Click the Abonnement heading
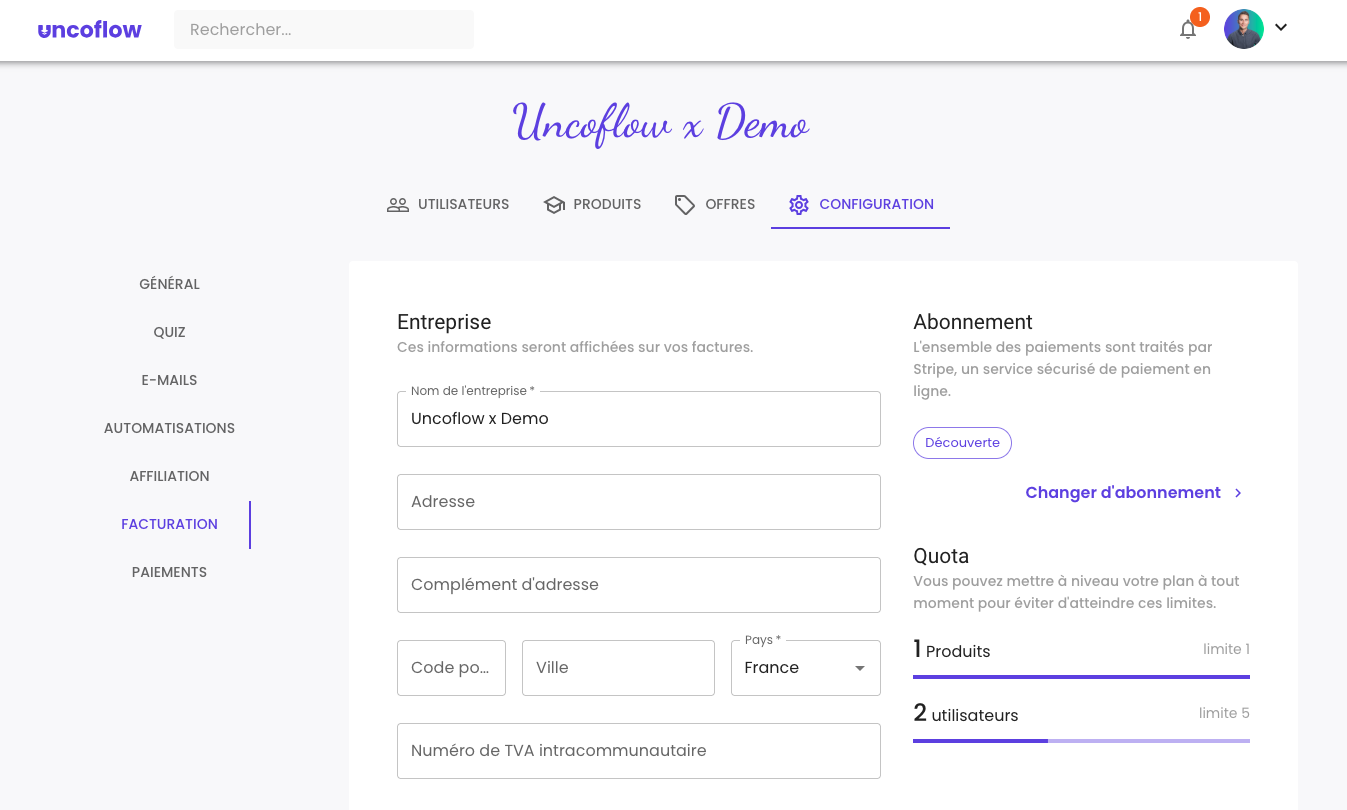 click(x=973, y=322)
